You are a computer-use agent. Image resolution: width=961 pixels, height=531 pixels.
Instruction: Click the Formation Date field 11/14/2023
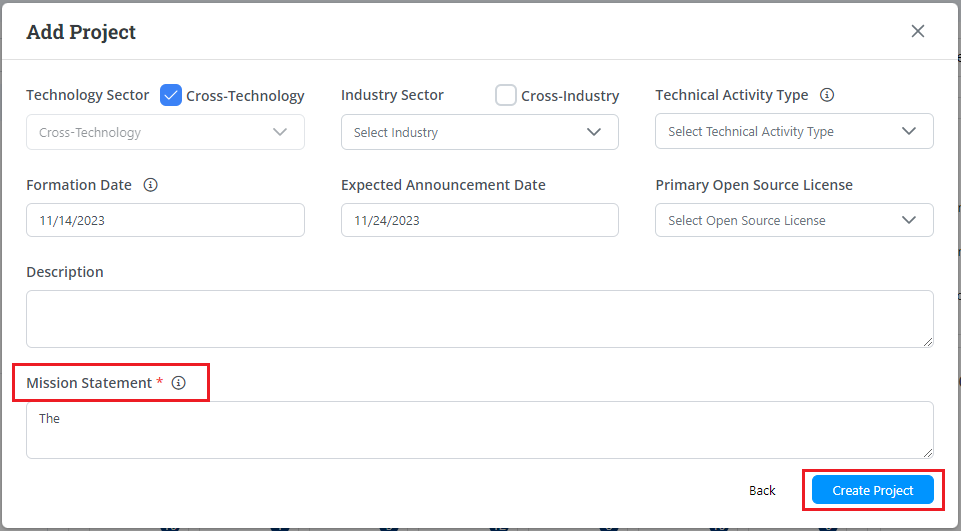click(165, 220)
